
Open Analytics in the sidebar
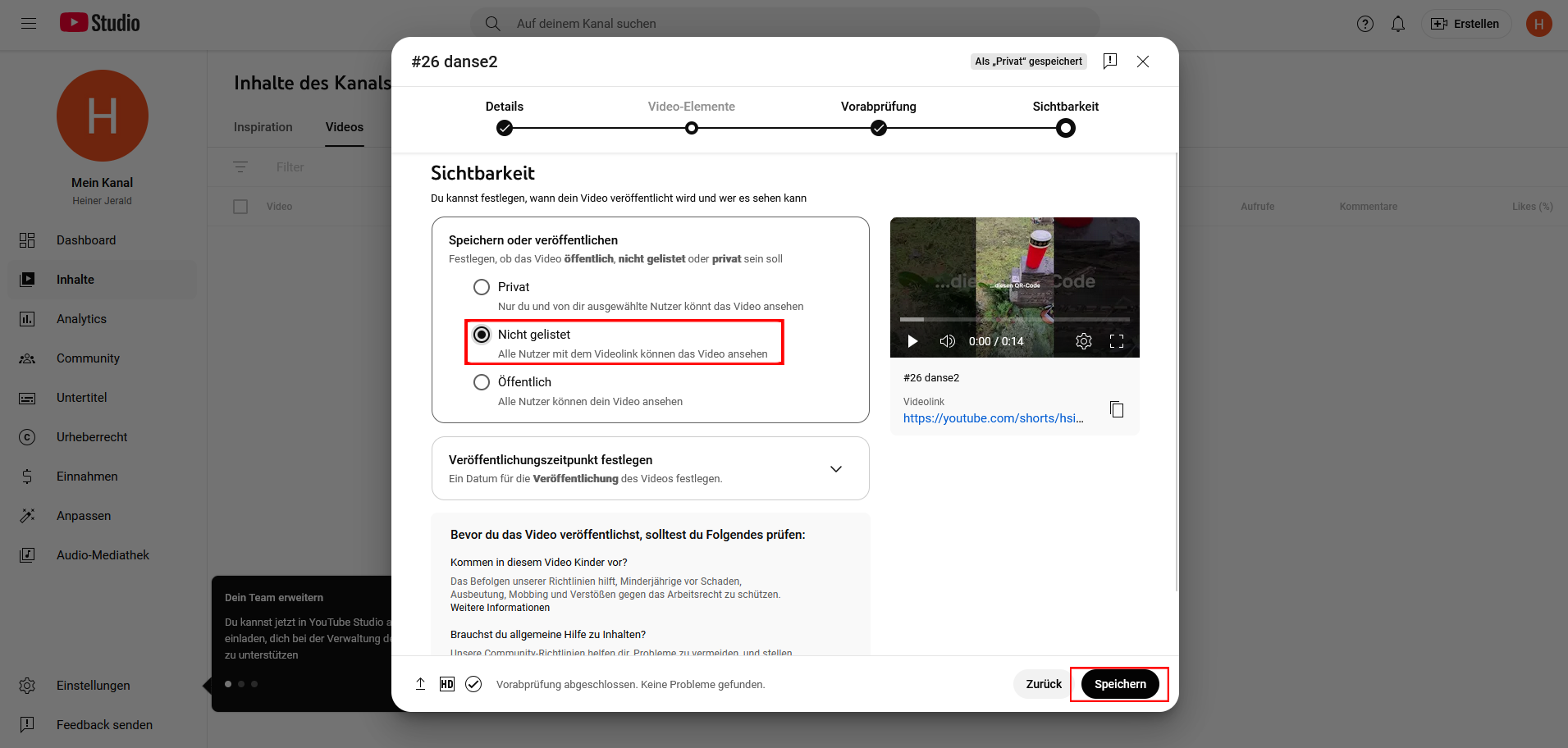(81, 319)
